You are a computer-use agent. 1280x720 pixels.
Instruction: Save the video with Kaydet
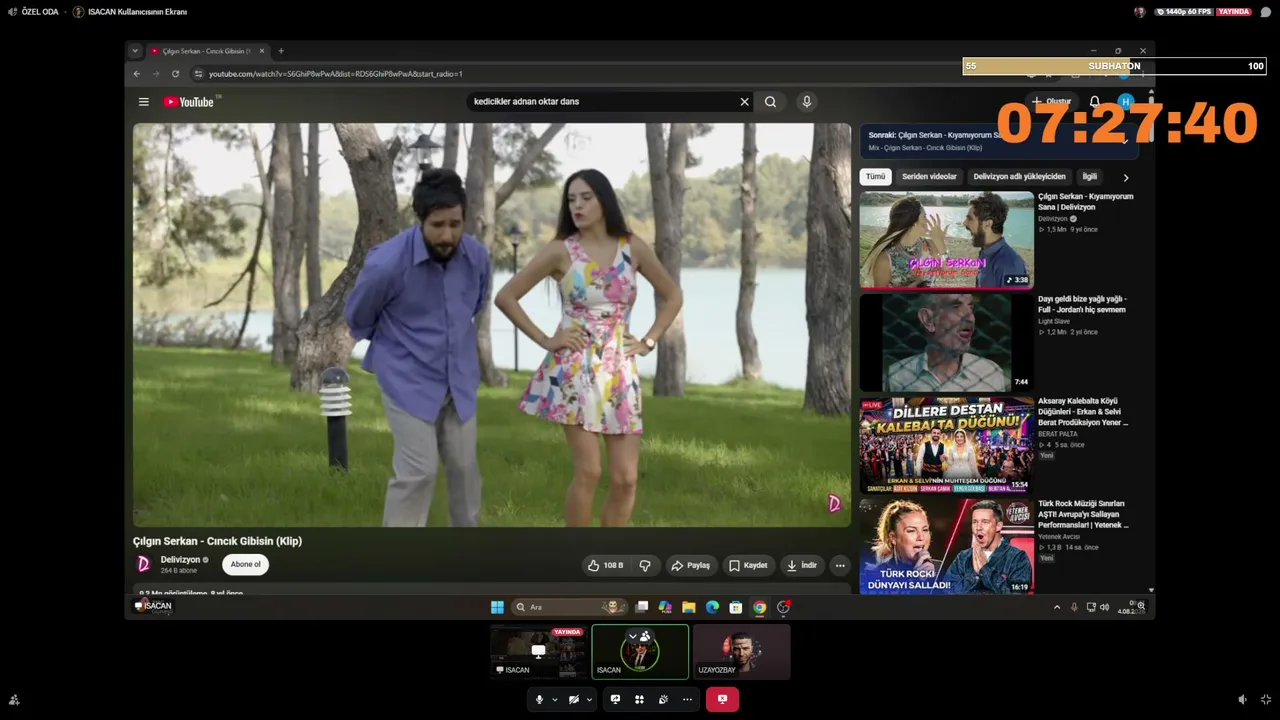pos(748,565)
